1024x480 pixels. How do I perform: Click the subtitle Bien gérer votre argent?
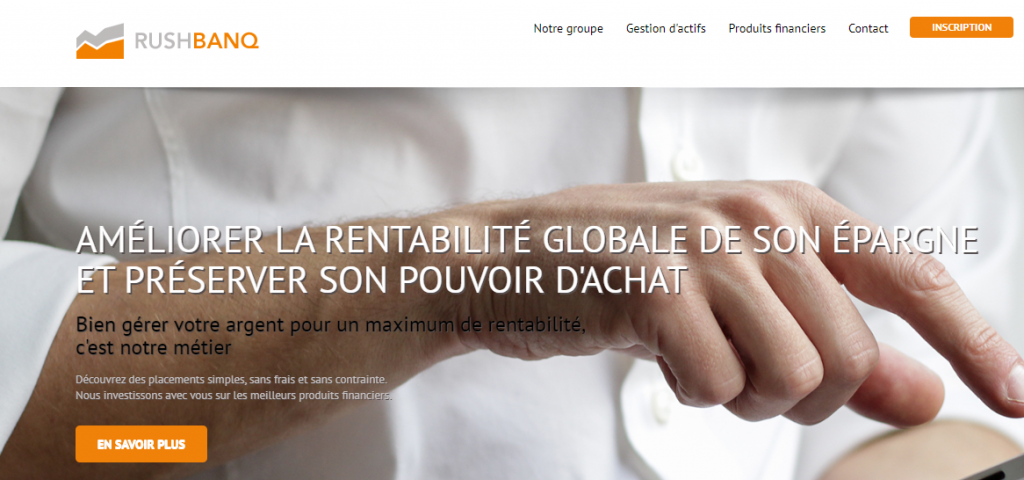click(330, 324)
